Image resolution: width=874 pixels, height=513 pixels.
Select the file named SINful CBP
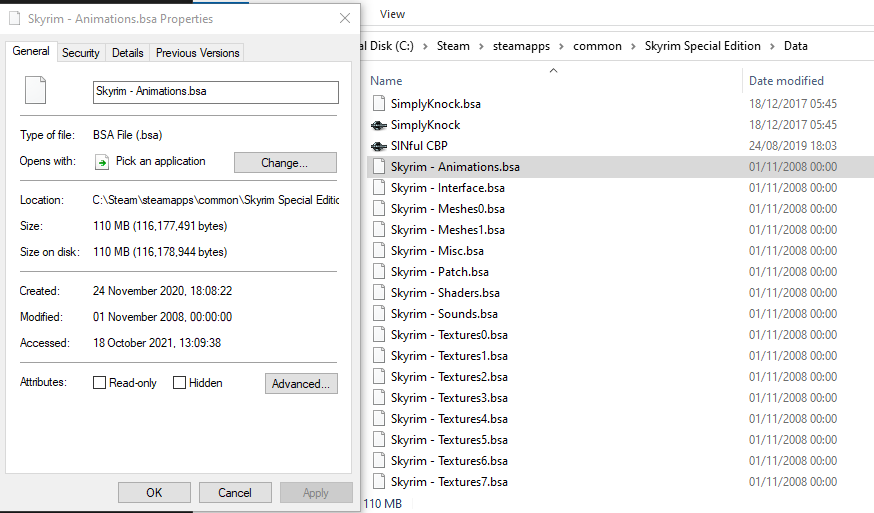point(419,146)
